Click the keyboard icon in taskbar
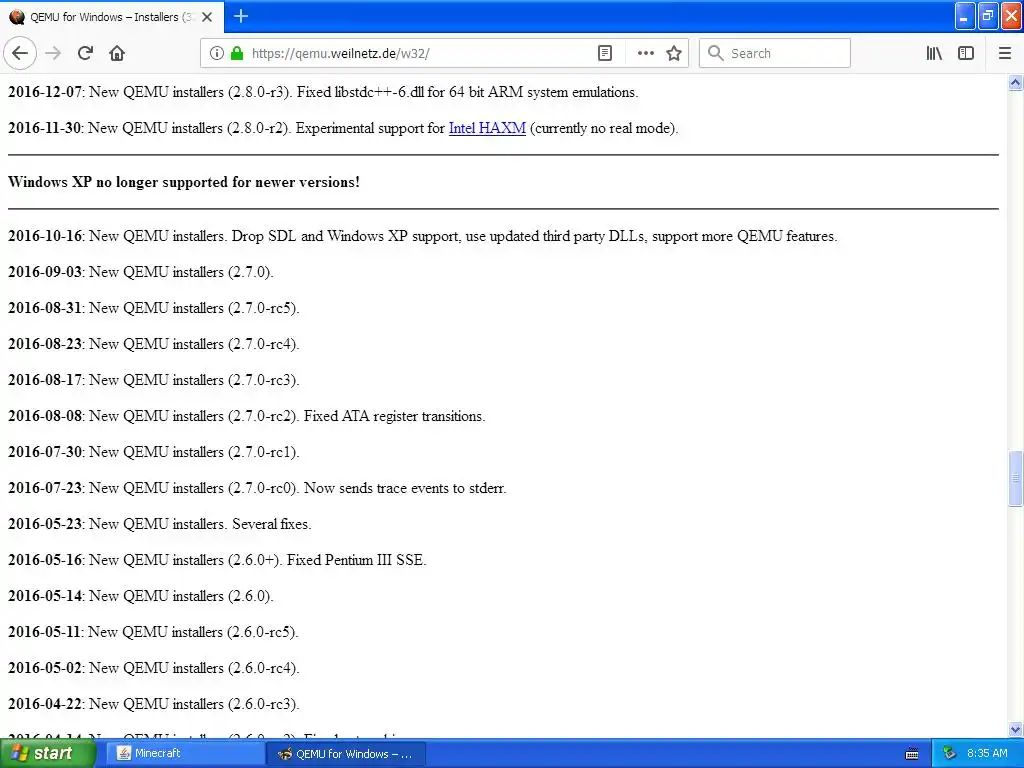 tap(912, 754)
